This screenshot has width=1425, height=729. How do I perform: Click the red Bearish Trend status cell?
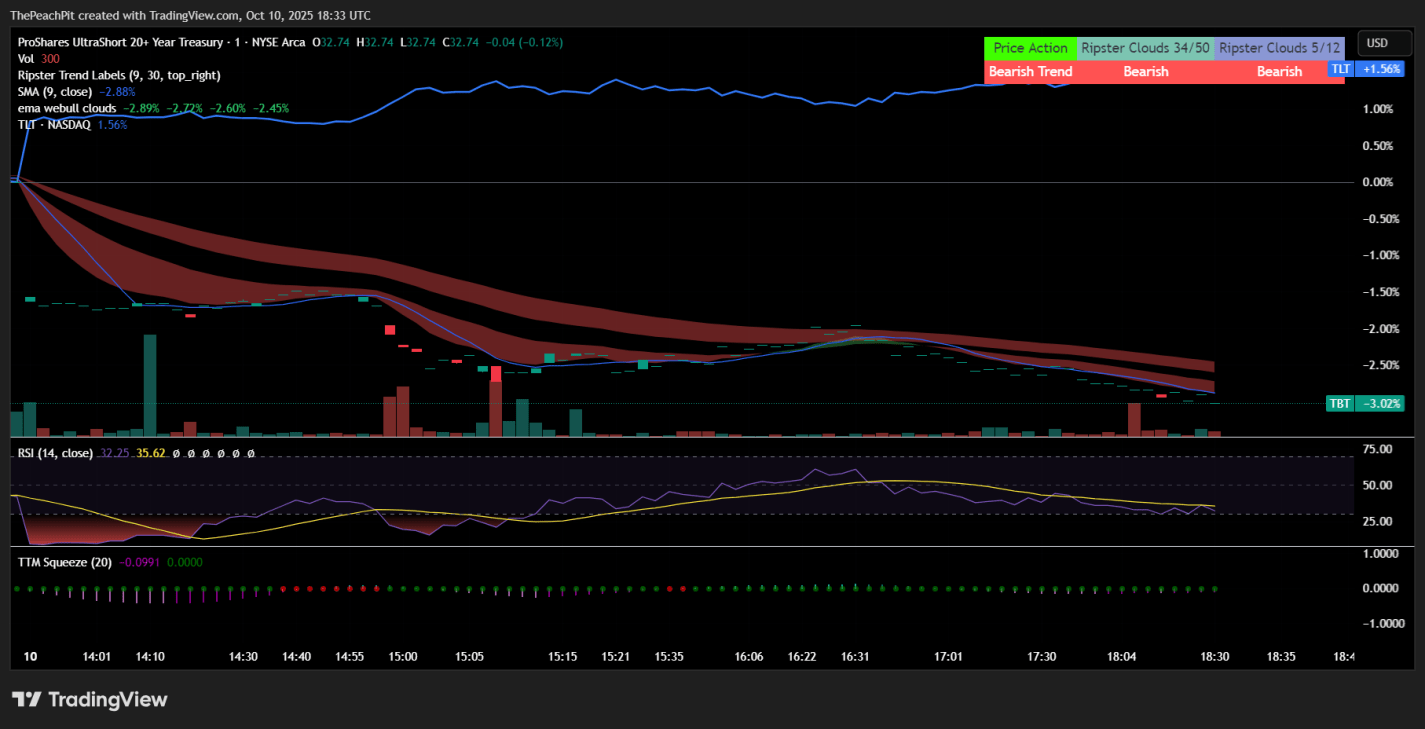[x=1030, y=72]
